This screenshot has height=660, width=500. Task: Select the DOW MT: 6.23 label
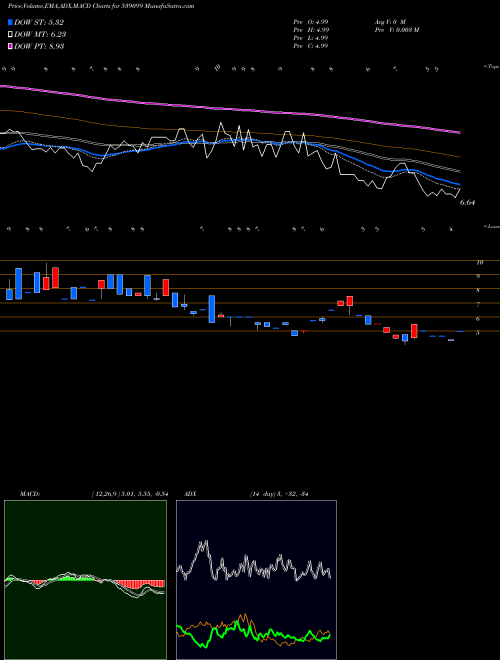(x=40, y=35)
